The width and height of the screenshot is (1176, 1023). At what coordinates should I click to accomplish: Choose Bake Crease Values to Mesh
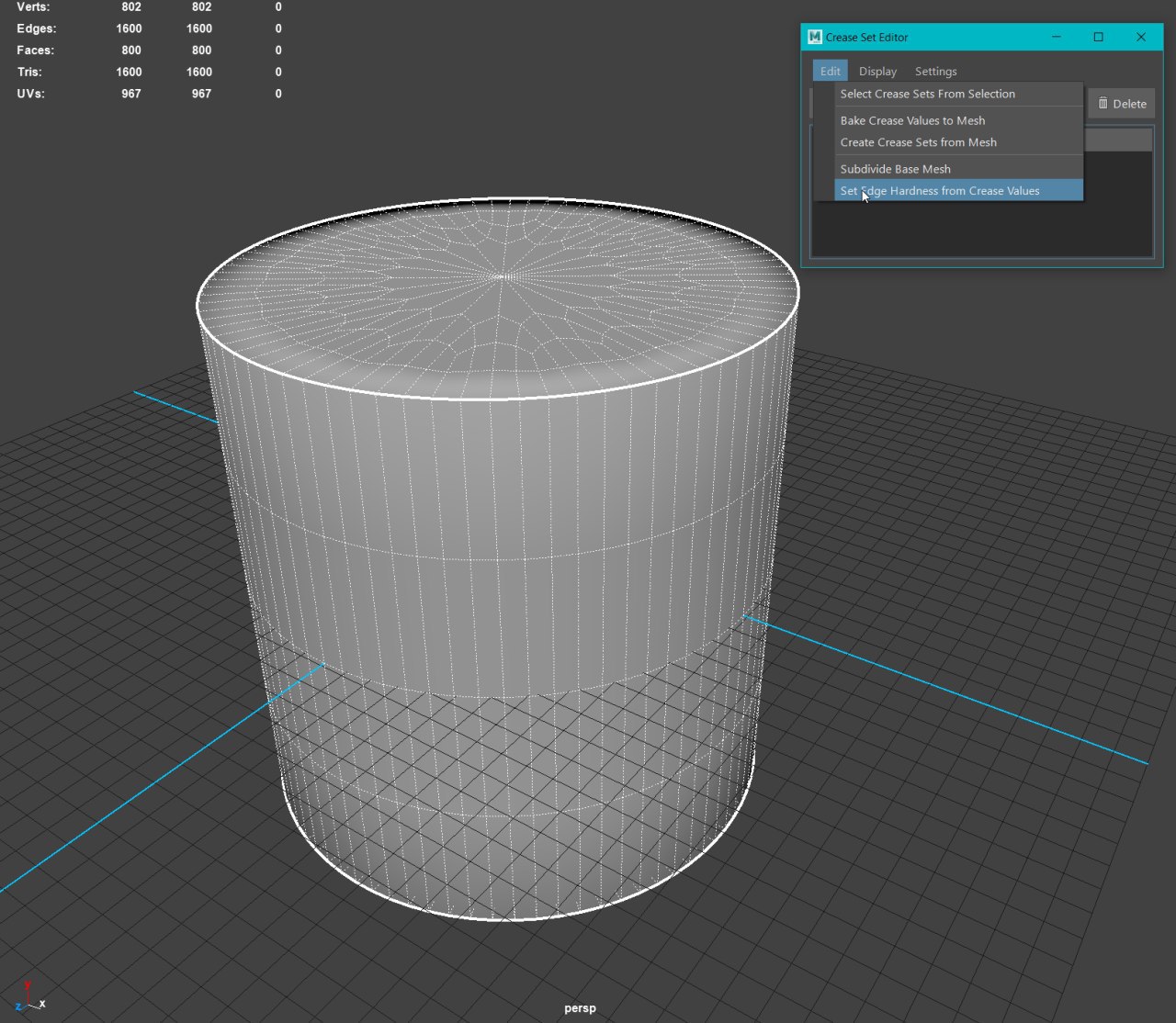[912, 120]
